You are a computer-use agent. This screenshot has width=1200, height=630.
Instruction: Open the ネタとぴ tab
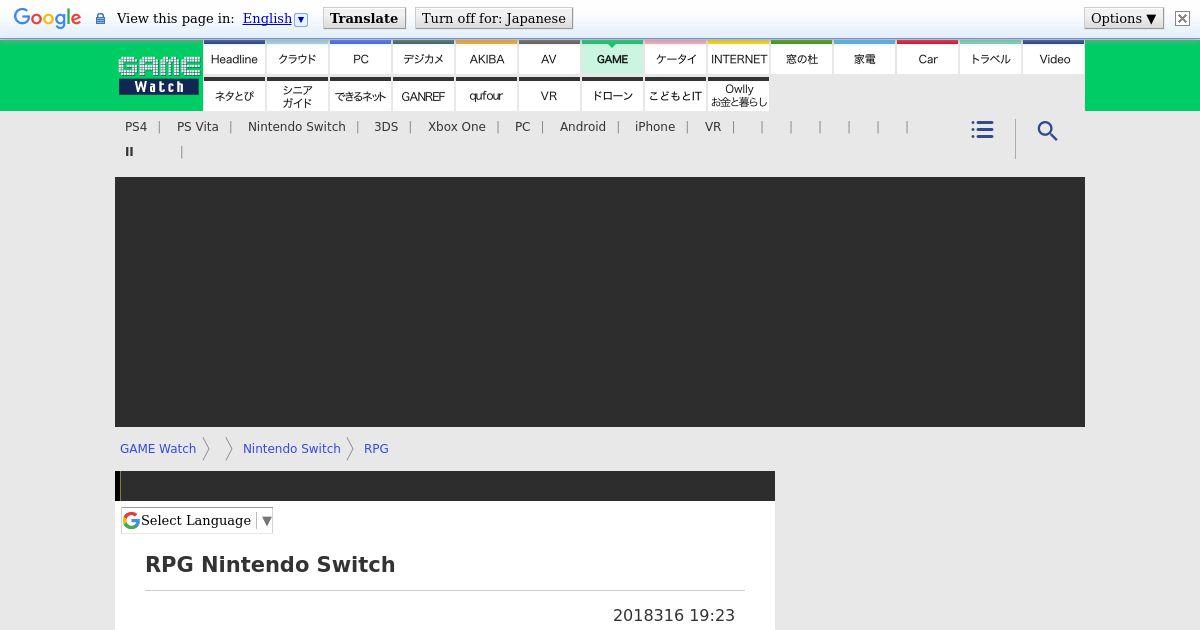pos(234,95)
